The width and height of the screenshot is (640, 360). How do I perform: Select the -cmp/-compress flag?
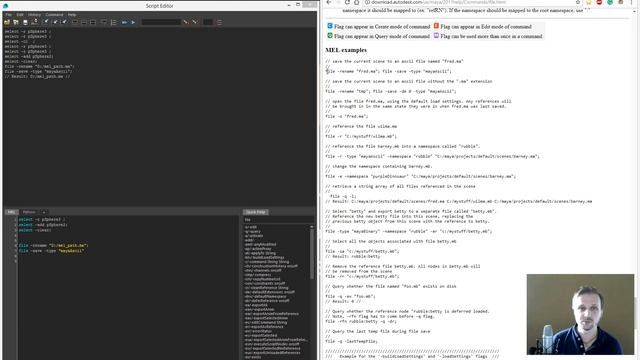click(x=258, y=275)
